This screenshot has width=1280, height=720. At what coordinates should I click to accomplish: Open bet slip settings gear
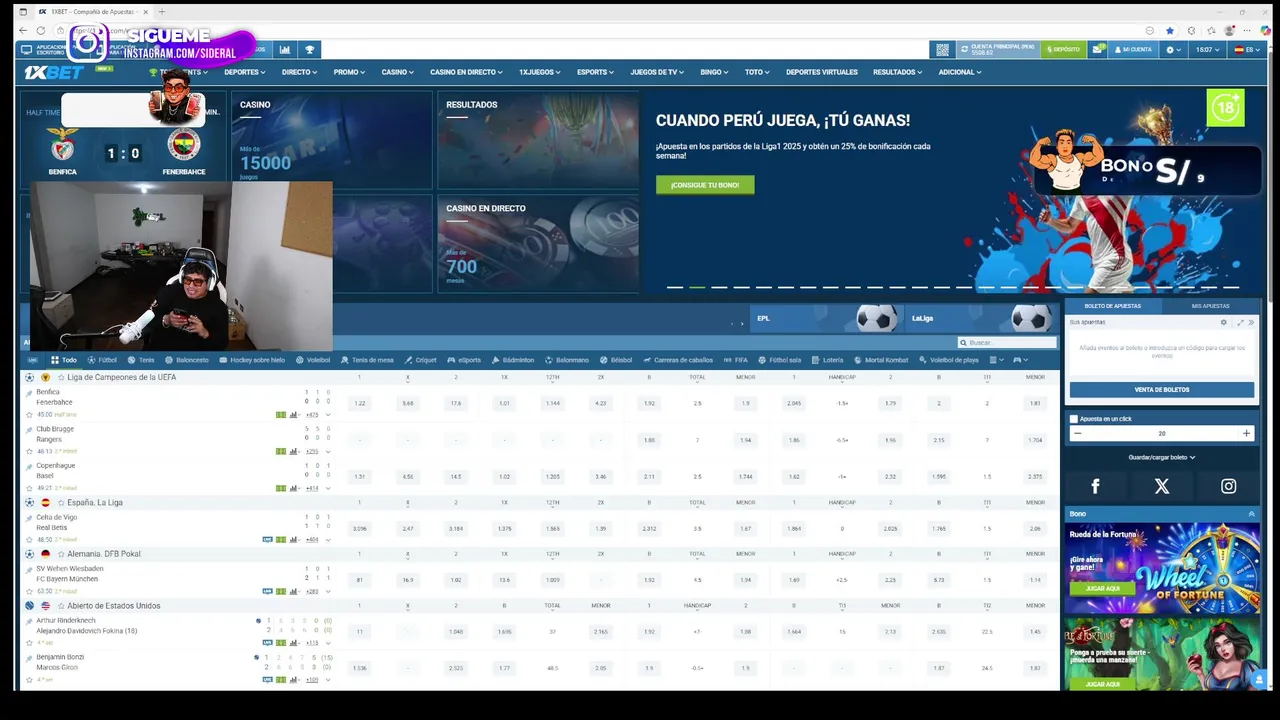tap(1223, 323)
